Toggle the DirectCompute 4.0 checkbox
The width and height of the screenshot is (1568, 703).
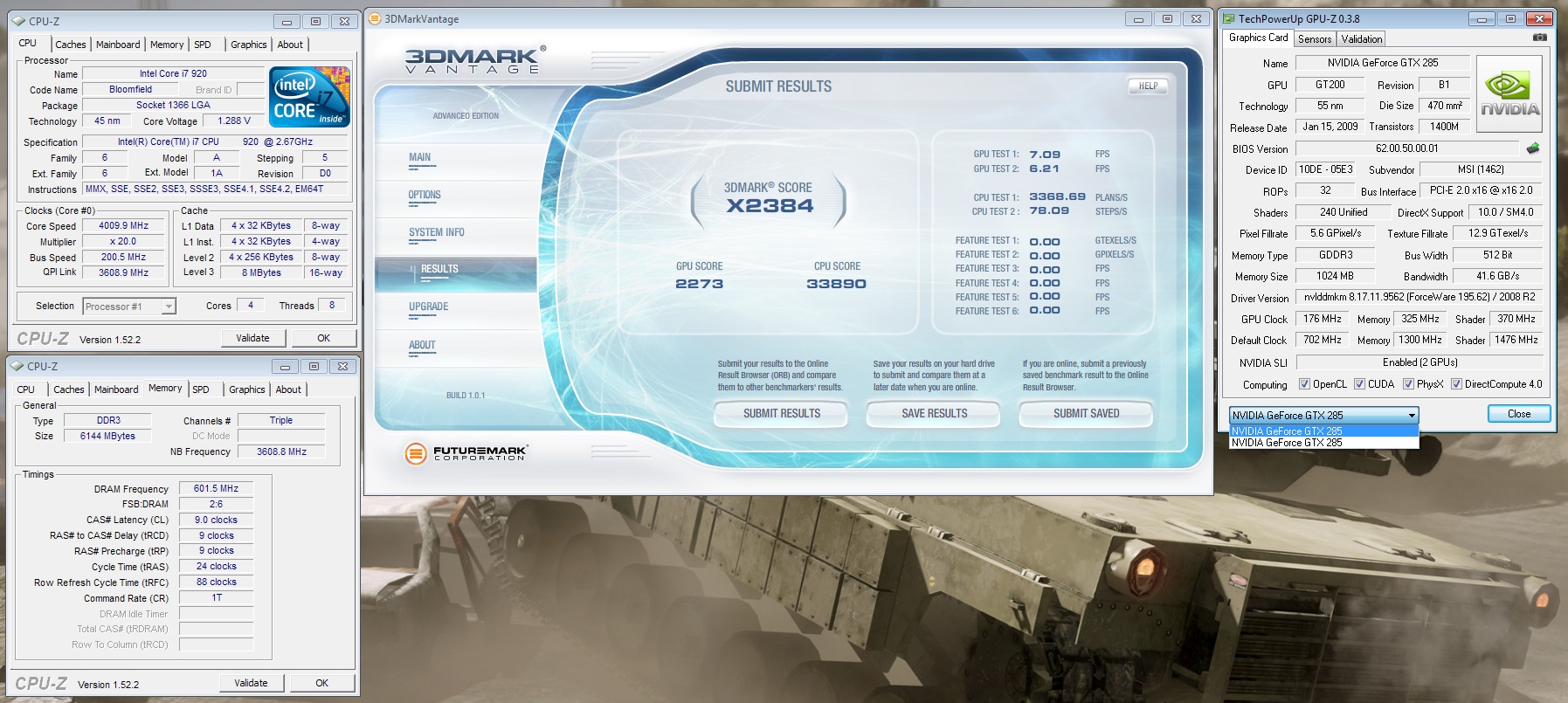pyautogui.click(x=1456, y=384)
